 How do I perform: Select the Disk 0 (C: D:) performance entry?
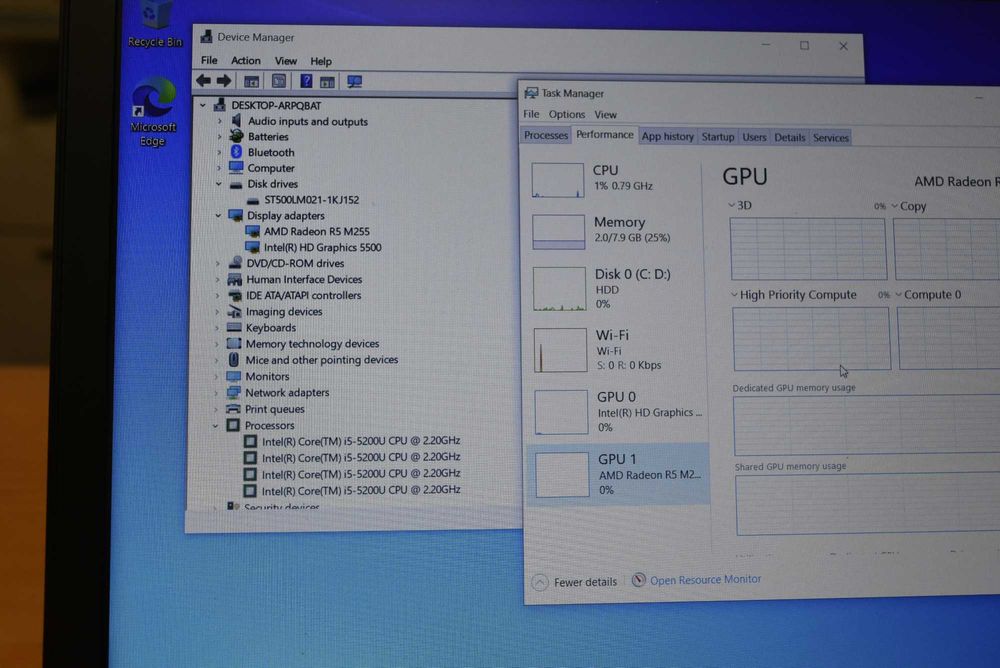pyautogui.click(x=616, y=288)
